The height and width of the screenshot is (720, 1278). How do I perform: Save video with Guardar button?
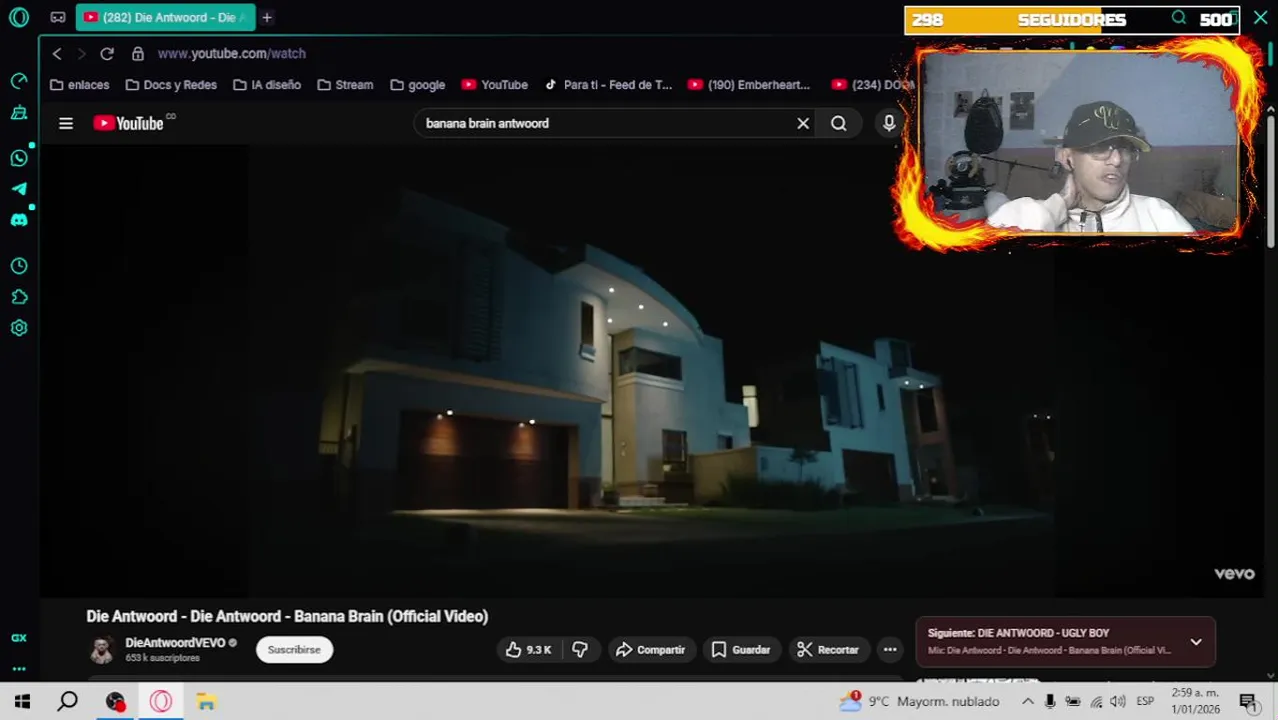pos(741,650)
